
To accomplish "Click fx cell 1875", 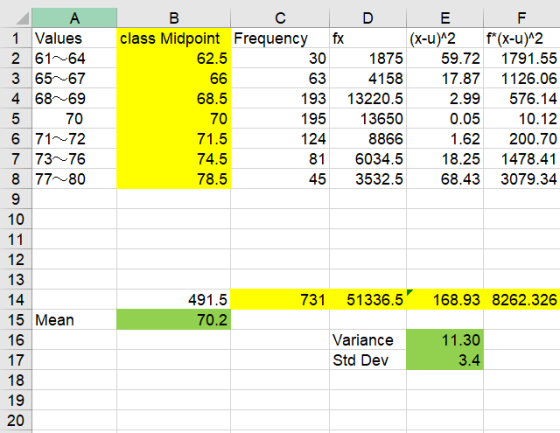I will (368, 58).
